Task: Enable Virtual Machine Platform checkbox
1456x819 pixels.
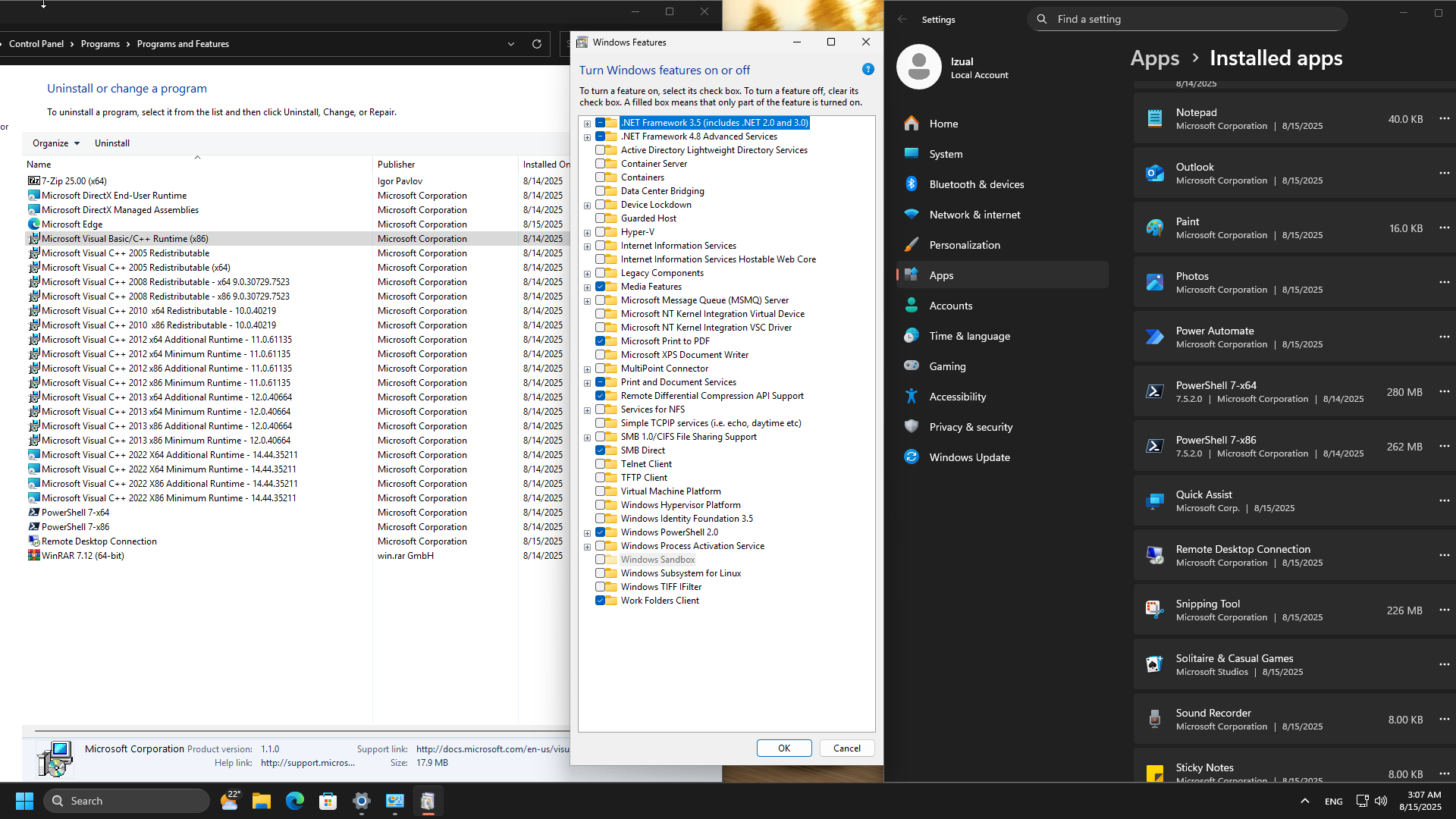Action: pyautogui.click(x=600, y=491)
